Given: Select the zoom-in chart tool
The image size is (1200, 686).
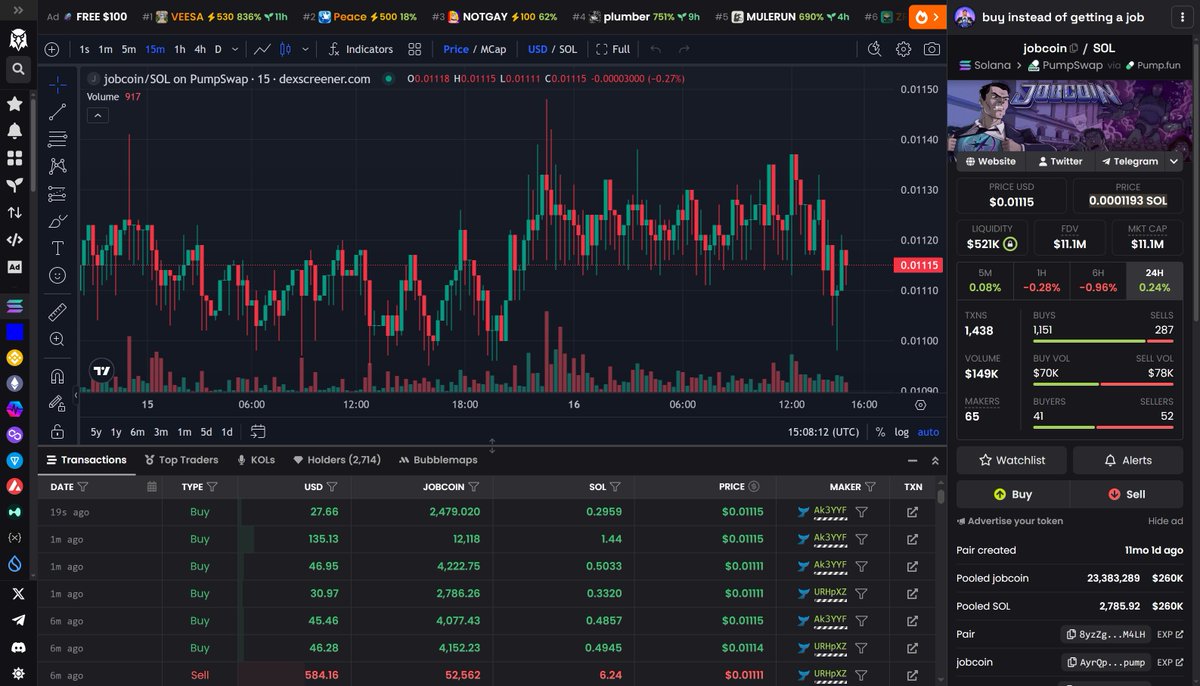Looking at the screenshot, I should point(57,339).
